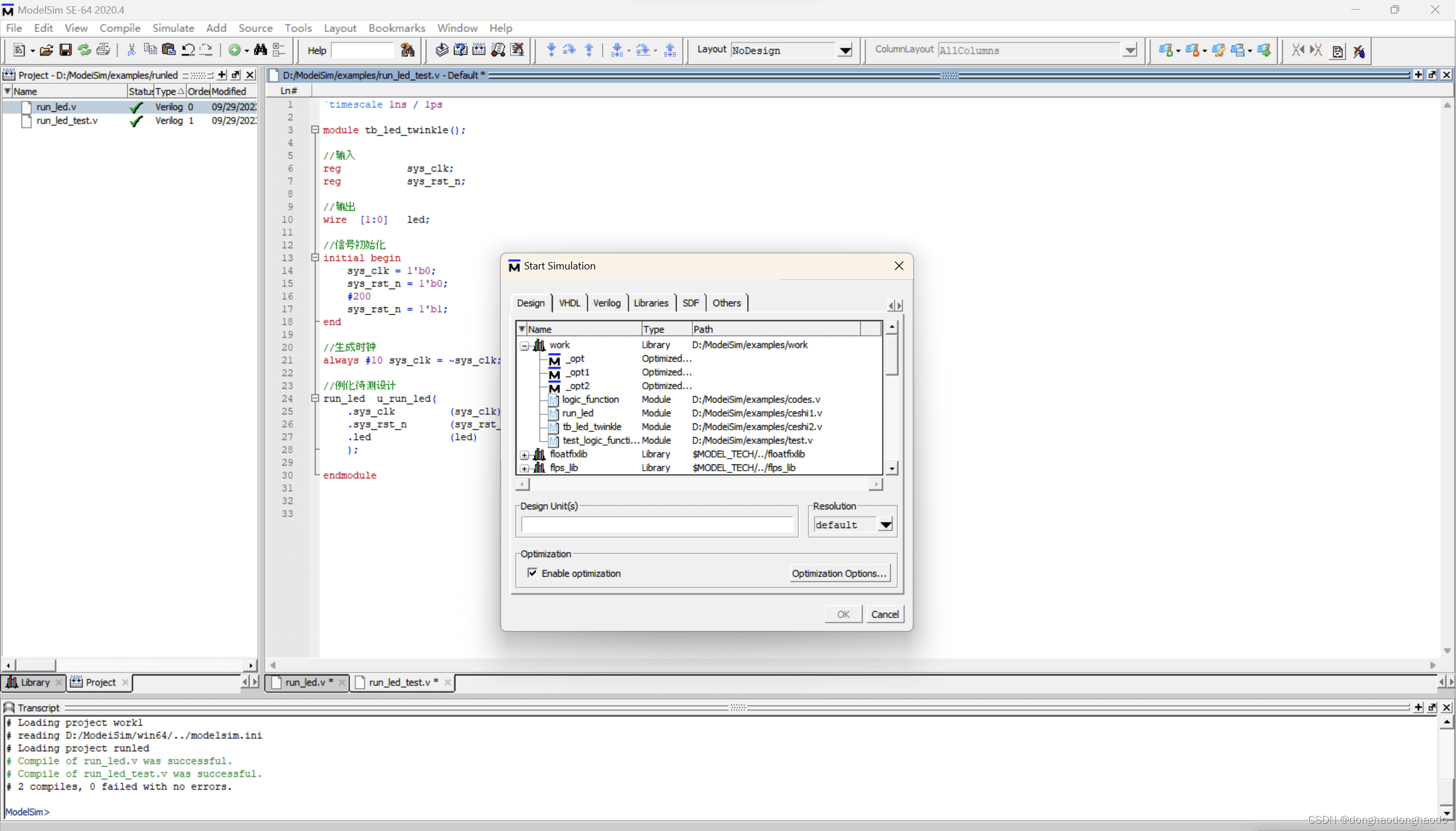This screenshot has height=831, width=1456.
Task: Click the Recompile out-of-date files icon
Action: [x=461, y=50]
